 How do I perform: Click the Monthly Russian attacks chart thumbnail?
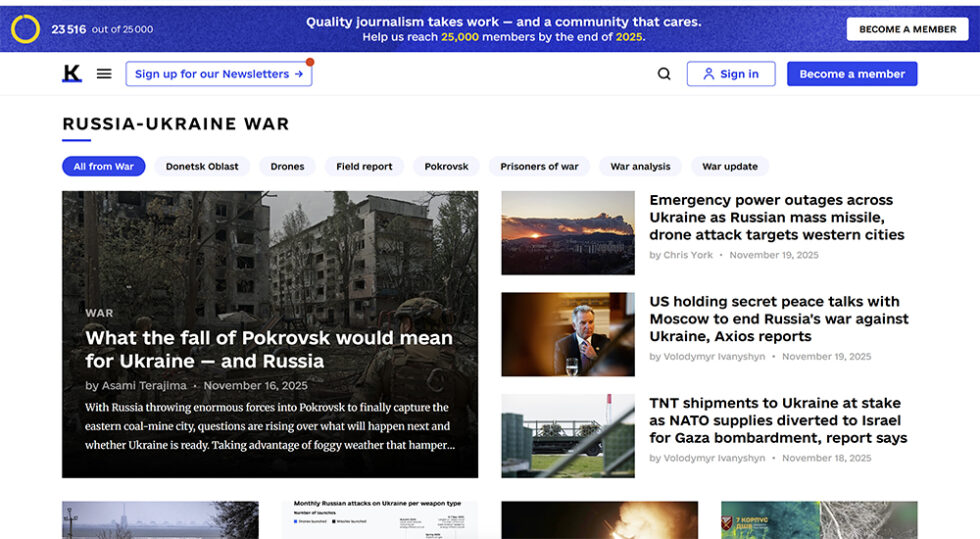click(x=380, y=520)
